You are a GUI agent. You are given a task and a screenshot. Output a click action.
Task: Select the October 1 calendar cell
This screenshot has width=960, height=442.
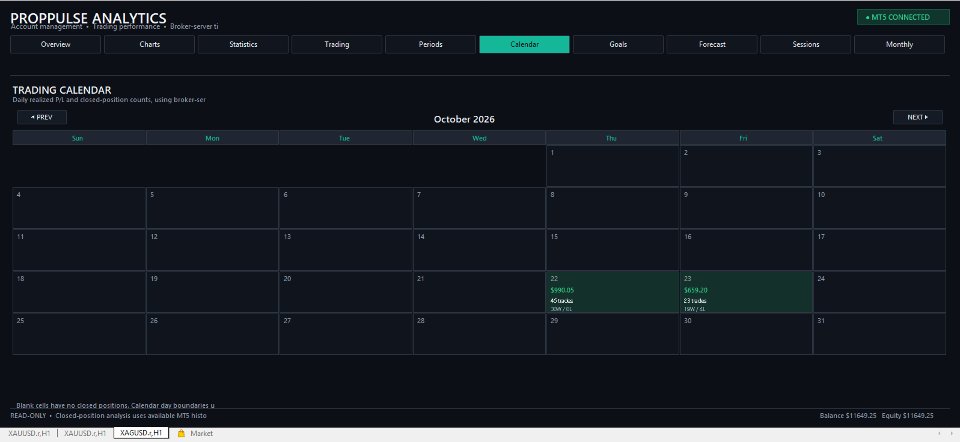pyautogui.click(x=613, y=167)
